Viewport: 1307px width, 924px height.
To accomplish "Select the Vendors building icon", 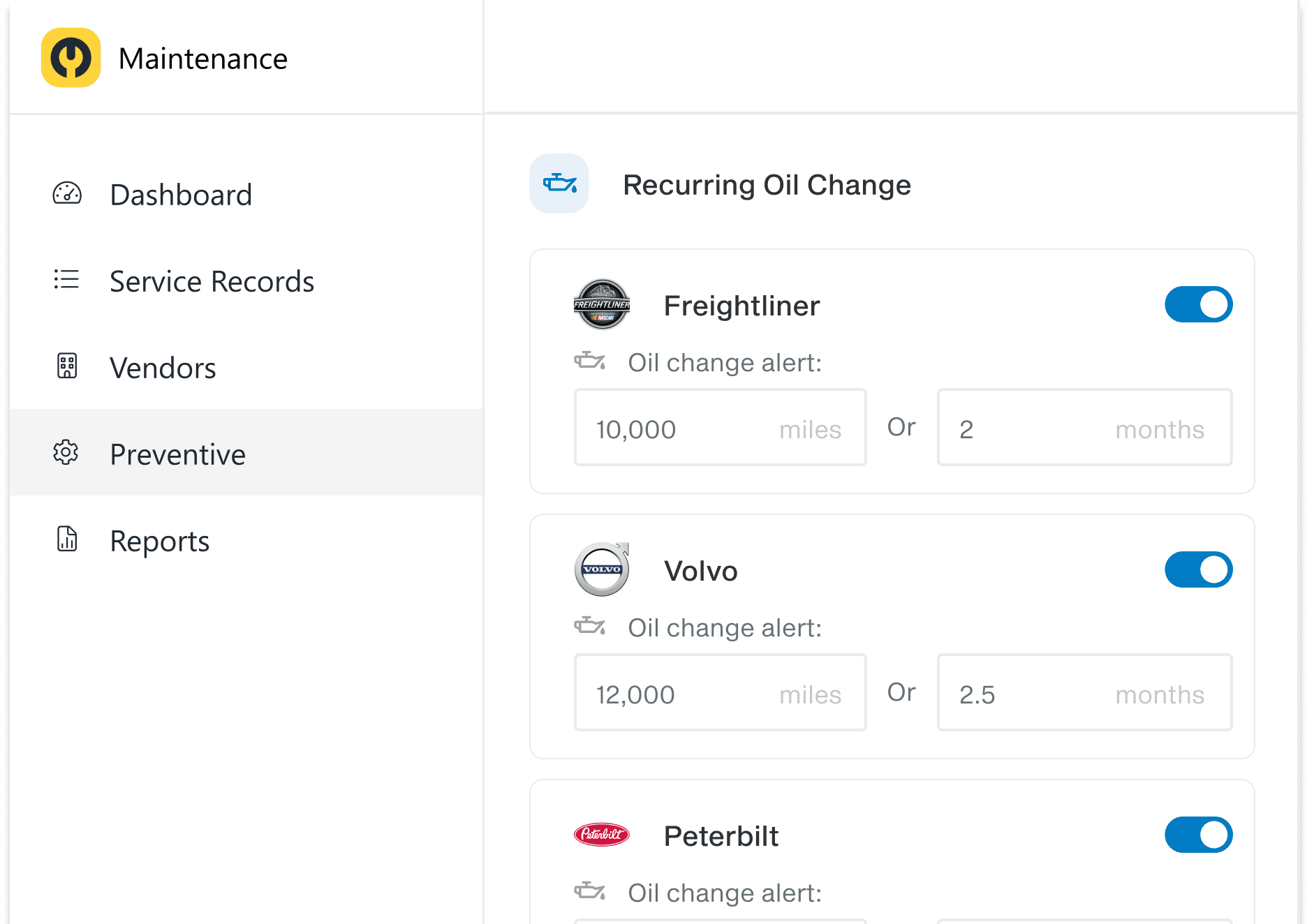I will [66, 366].
